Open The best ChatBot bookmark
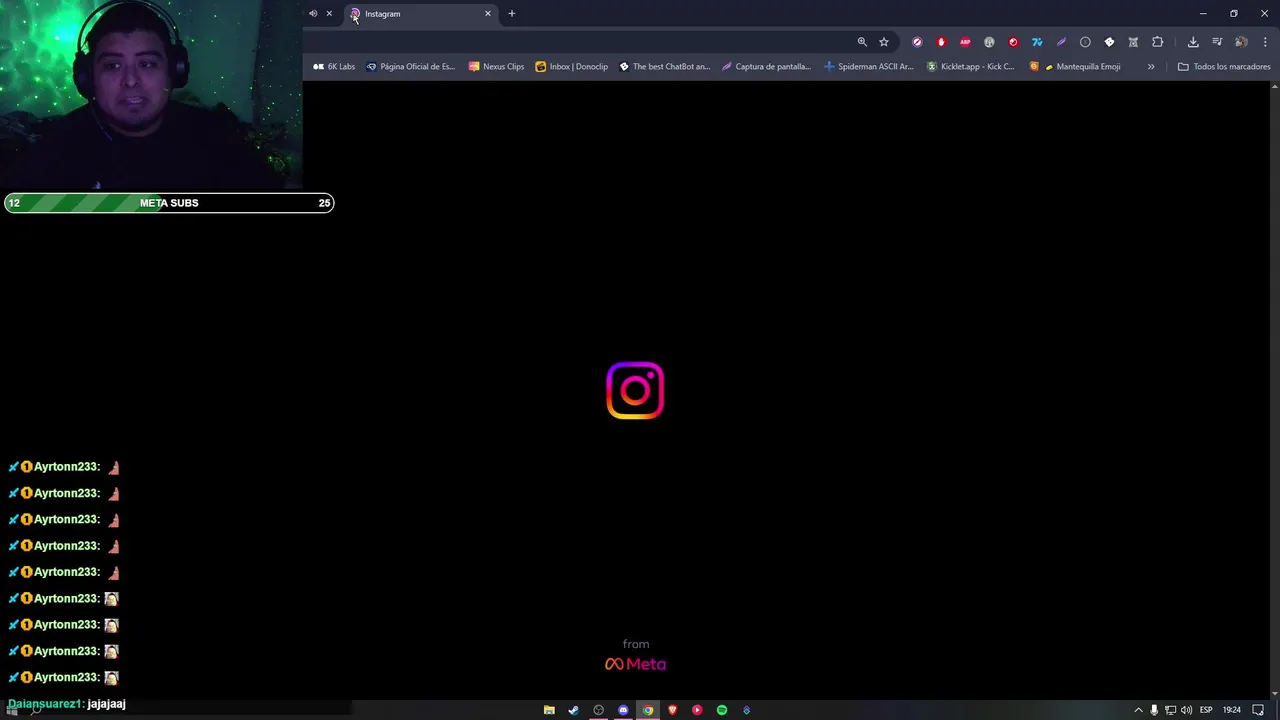 [664, 67]
